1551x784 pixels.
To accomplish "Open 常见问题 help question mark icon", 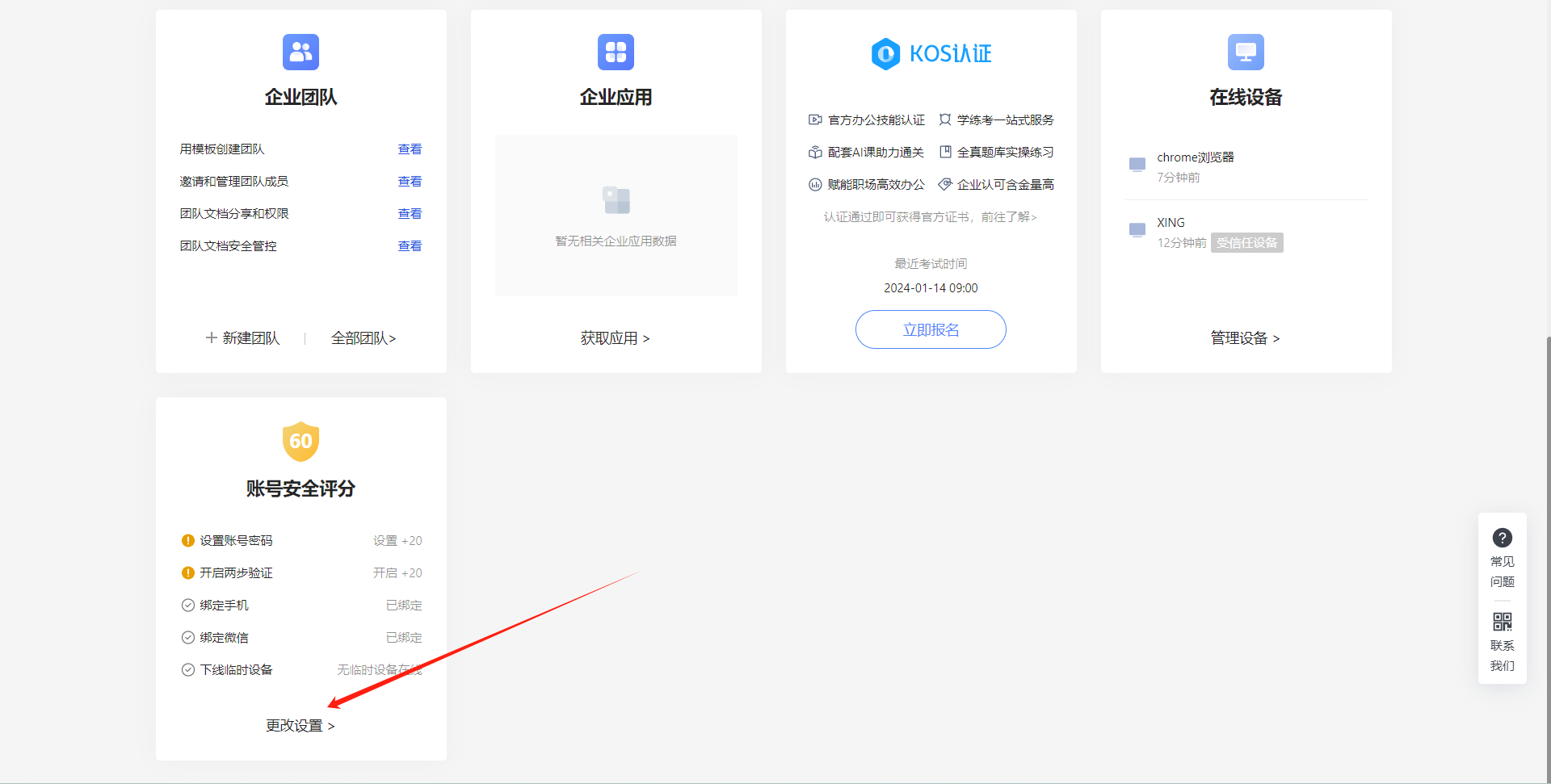I will tap(1502, 538).
